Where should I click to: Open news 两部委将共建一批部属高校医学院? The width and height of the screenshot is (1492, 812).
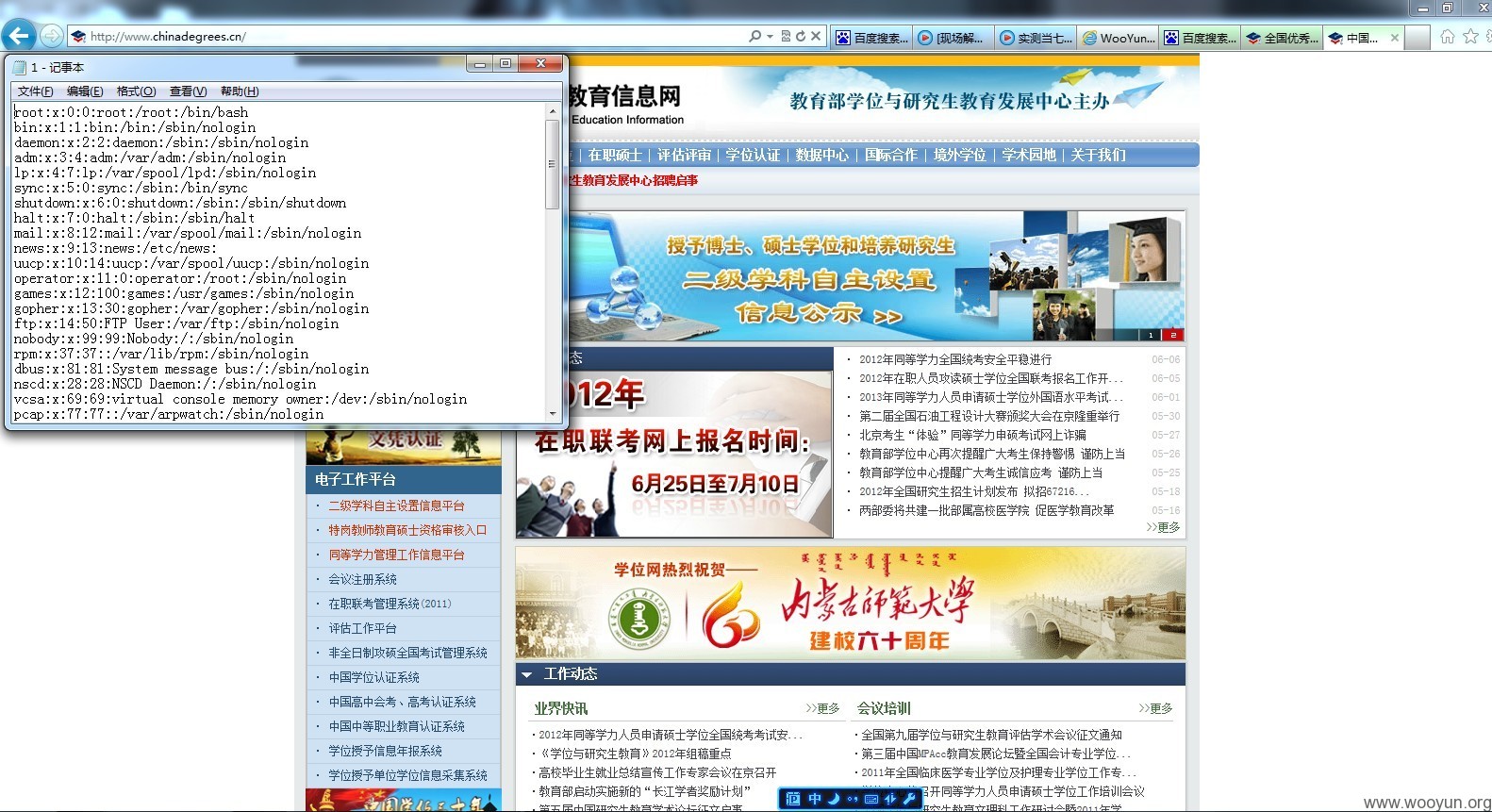point(986,510)
